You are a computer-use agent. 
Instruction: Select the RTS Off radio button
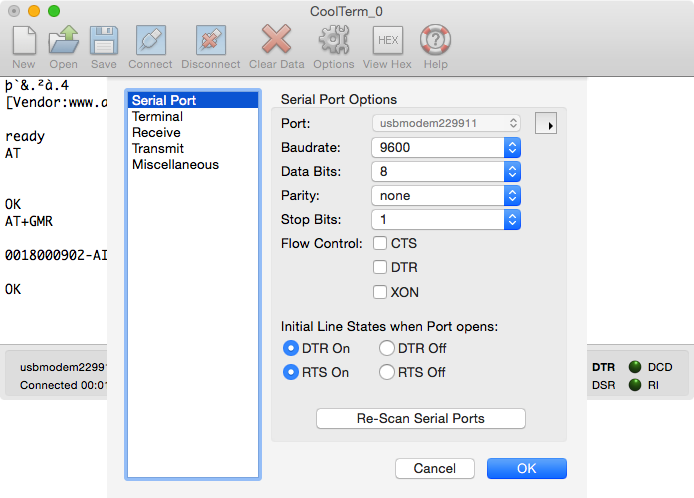[x=387, y=372]
